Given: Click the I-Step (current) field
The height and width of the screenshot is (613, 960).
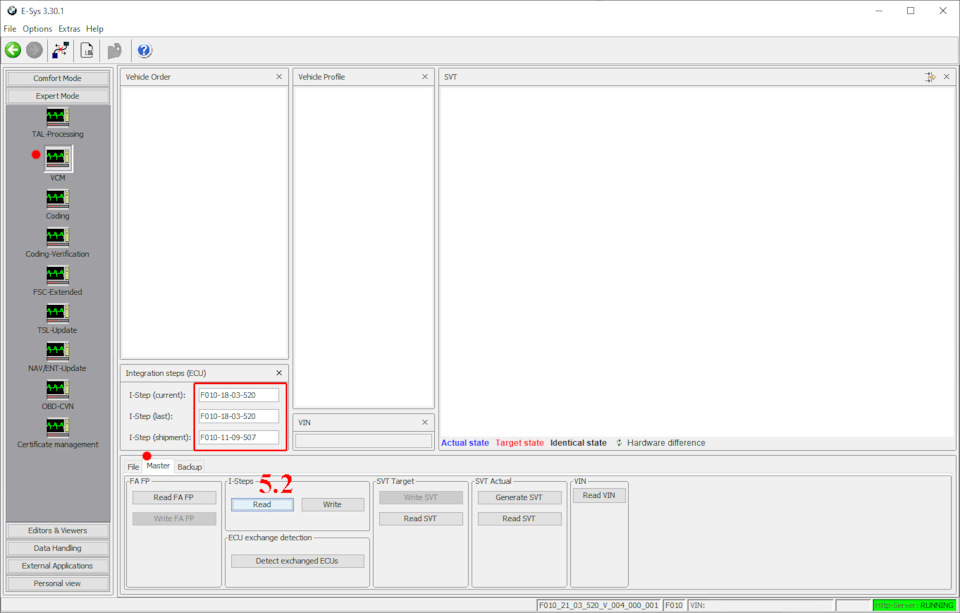Looking at the screenshot, I should (x=239, y=395).
